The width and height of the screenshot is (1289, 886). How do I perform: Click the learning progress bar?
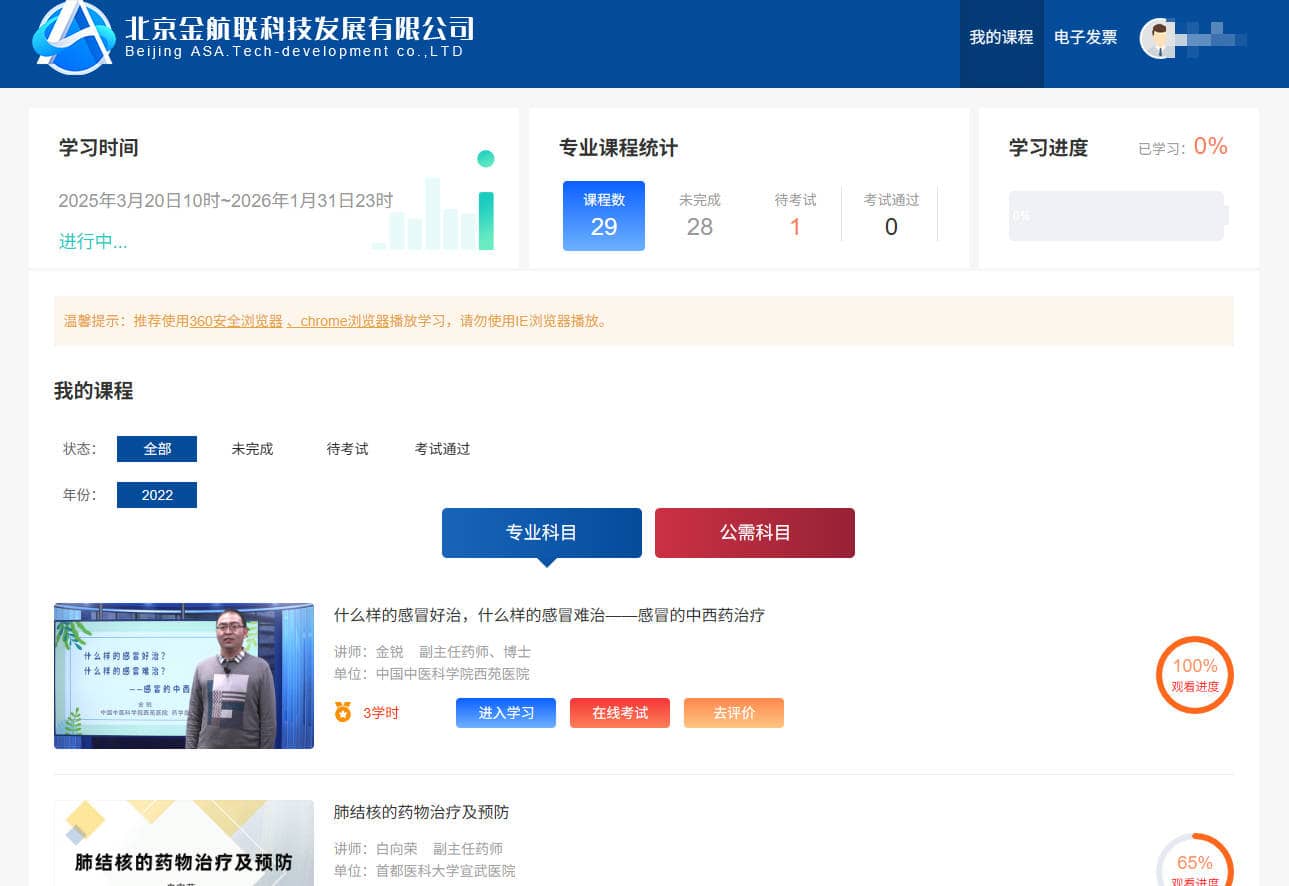(x=1117, y=216)
